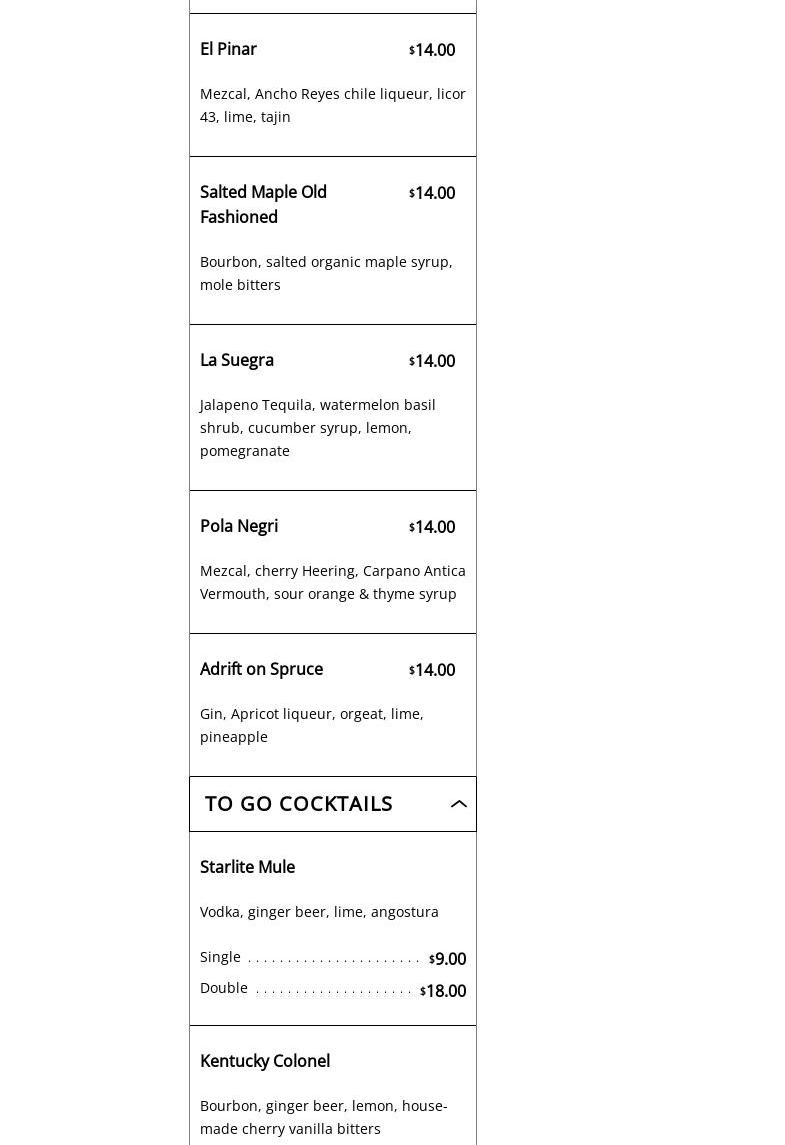The height and width of the screenshot is (1145, 785).
Task: Click the Adrift on Spruce price
Action: pos(432,670)
